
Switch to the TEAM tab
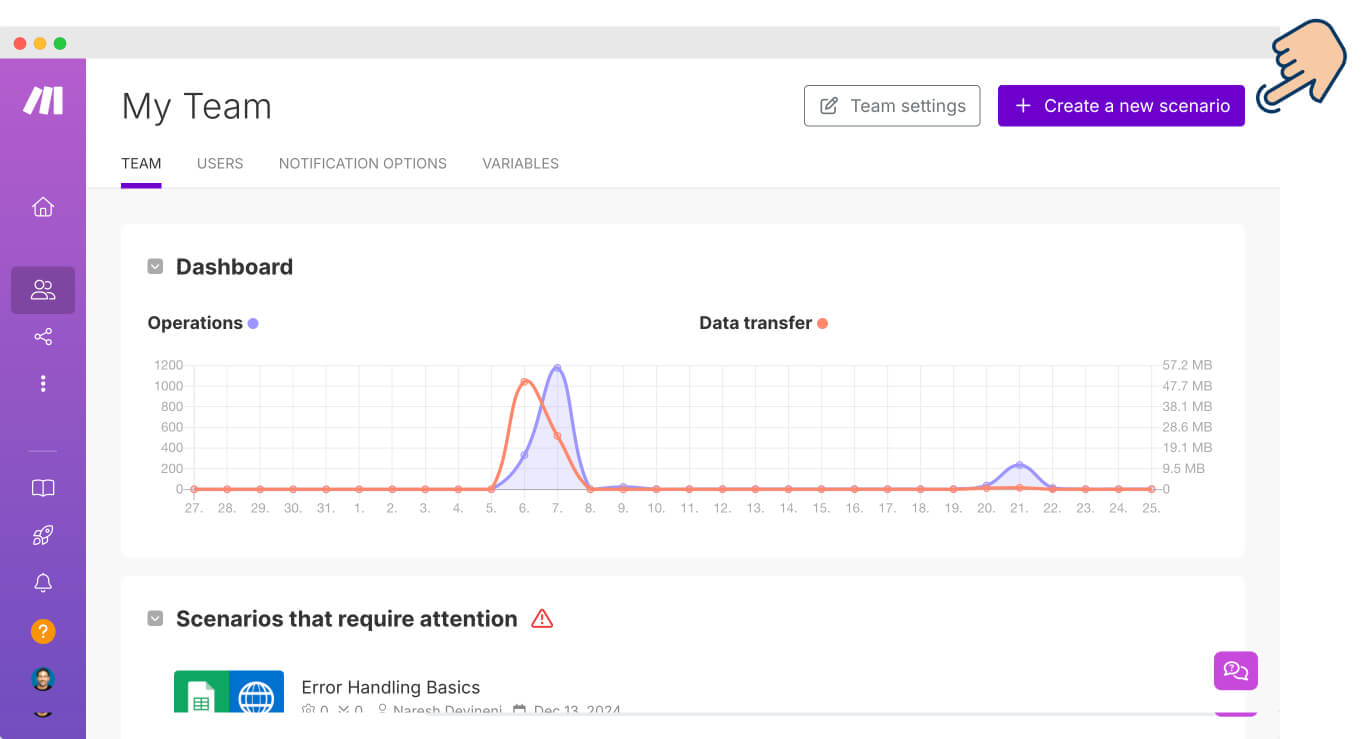pos(141,163)
